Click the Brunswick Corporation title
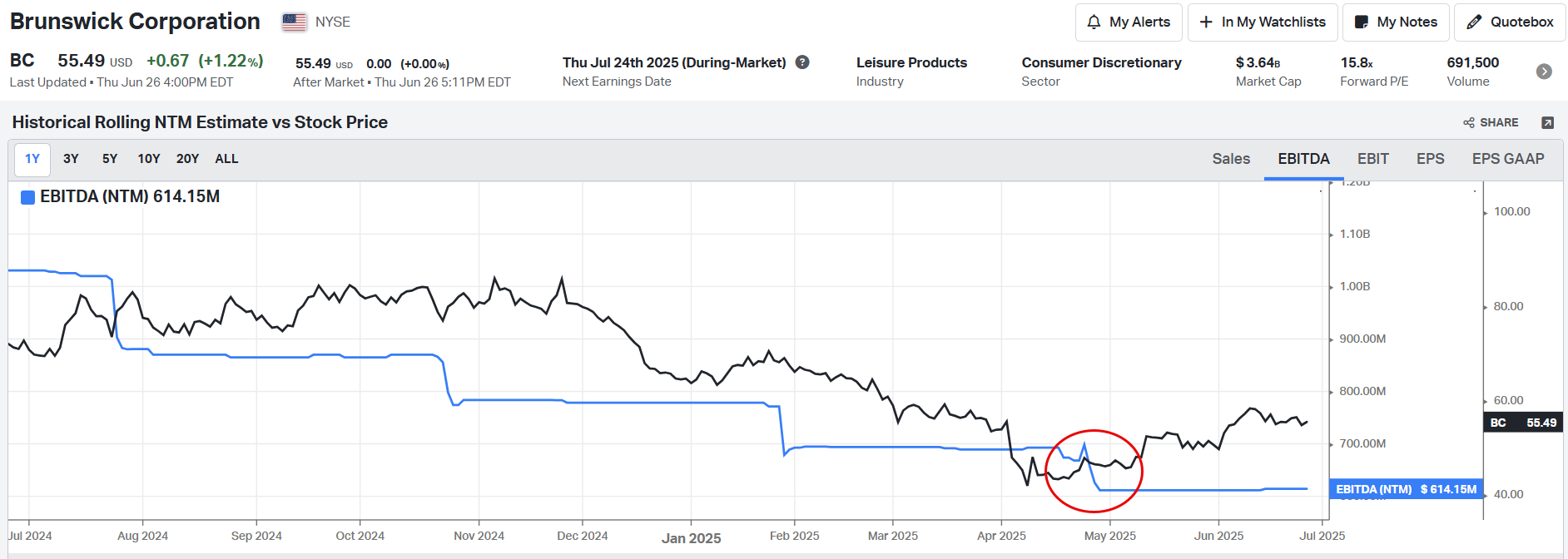Viewport: 1568px width, 559px height. pyautogui.click(x=135, y=22)
